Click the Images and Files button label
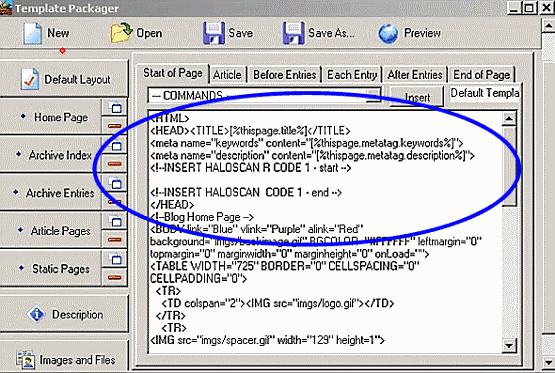555x373 pixels. click(x=77, y=360)
